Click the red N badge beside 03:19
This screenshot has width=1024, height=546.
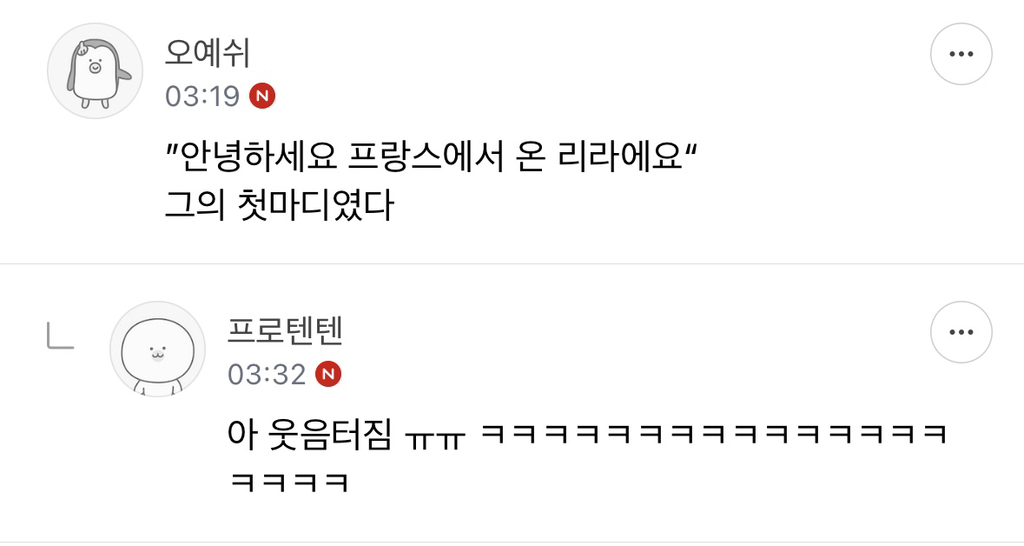262,96
